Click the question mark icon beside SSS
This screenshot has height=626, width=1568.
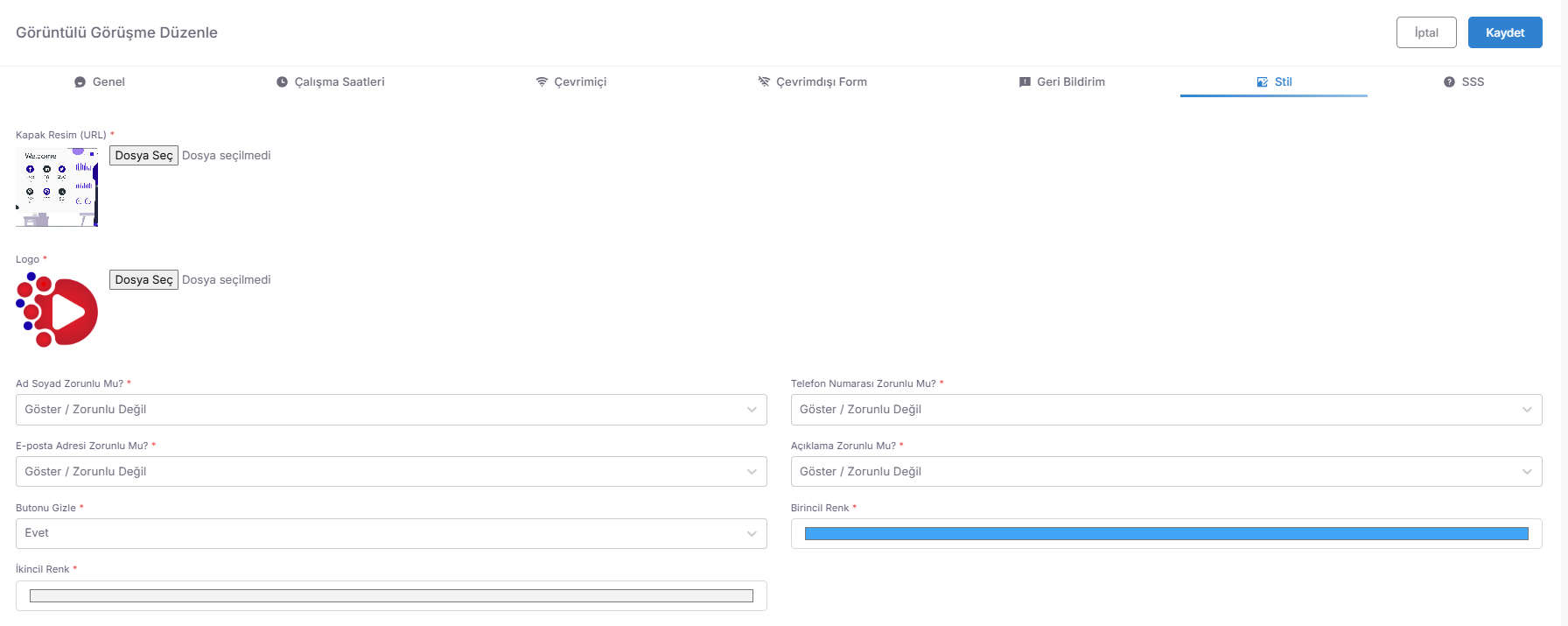click(x=1449, y=82)
